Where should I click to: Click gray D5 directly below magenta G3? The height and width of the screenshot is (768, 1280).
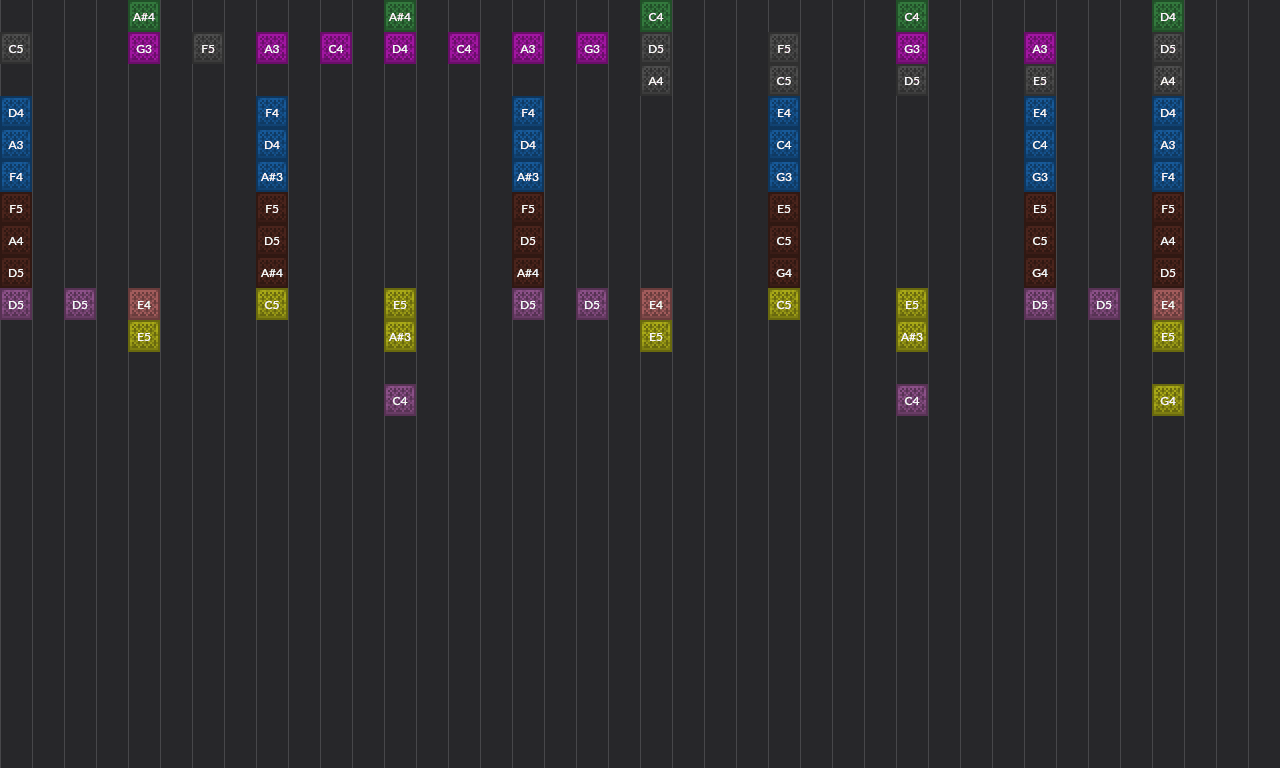point(912,80)
